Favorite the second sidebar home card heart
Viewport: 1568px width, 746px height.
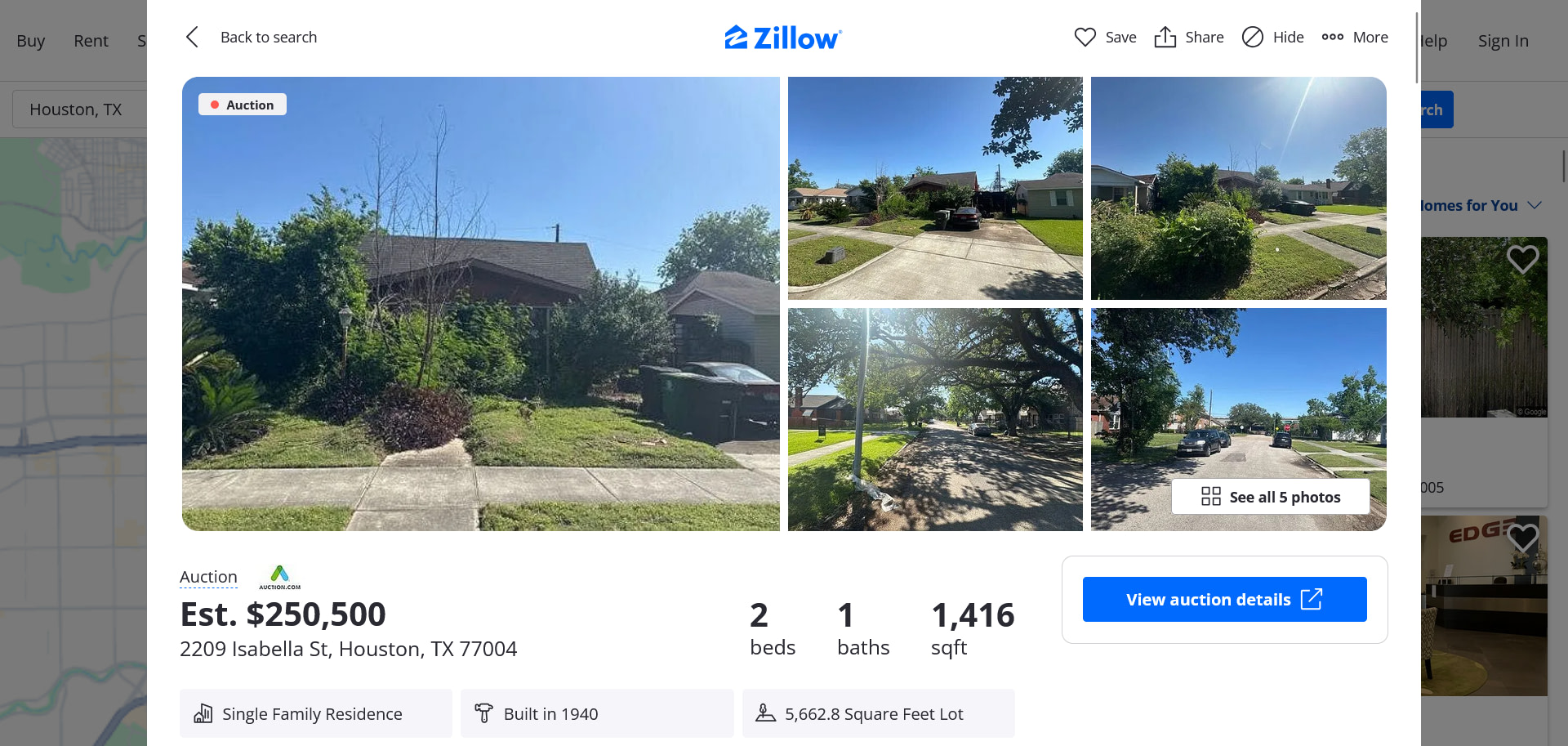(x=1522, y=538)
